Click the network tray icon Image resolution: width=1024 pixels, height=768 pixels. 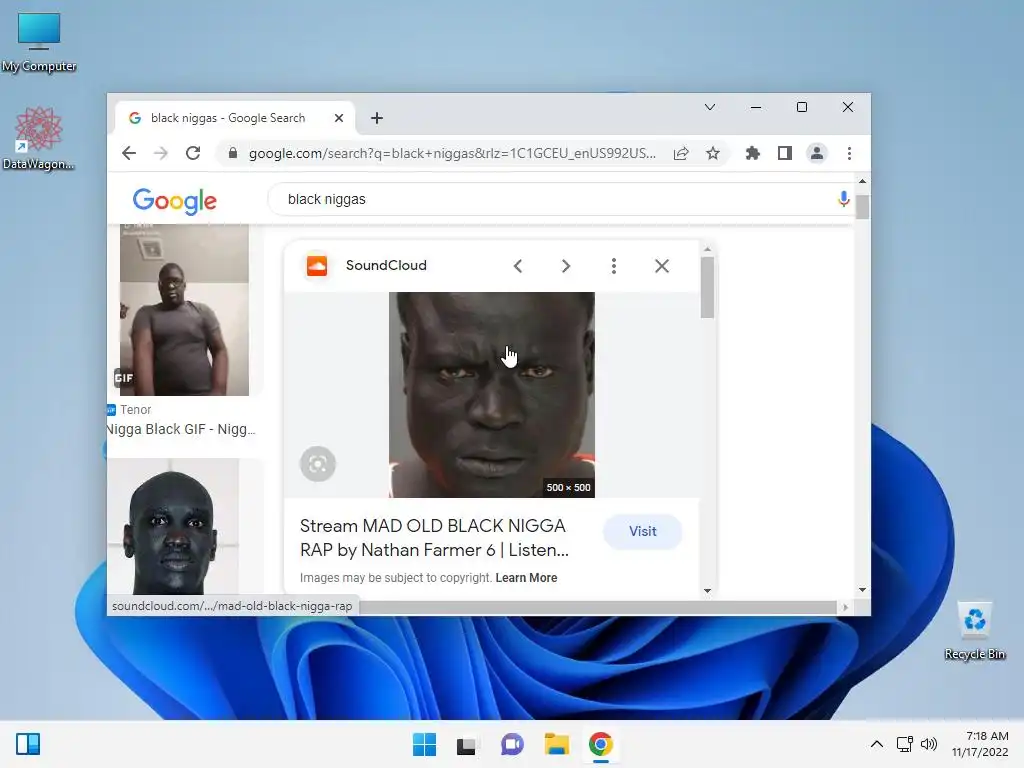[904, 744]
